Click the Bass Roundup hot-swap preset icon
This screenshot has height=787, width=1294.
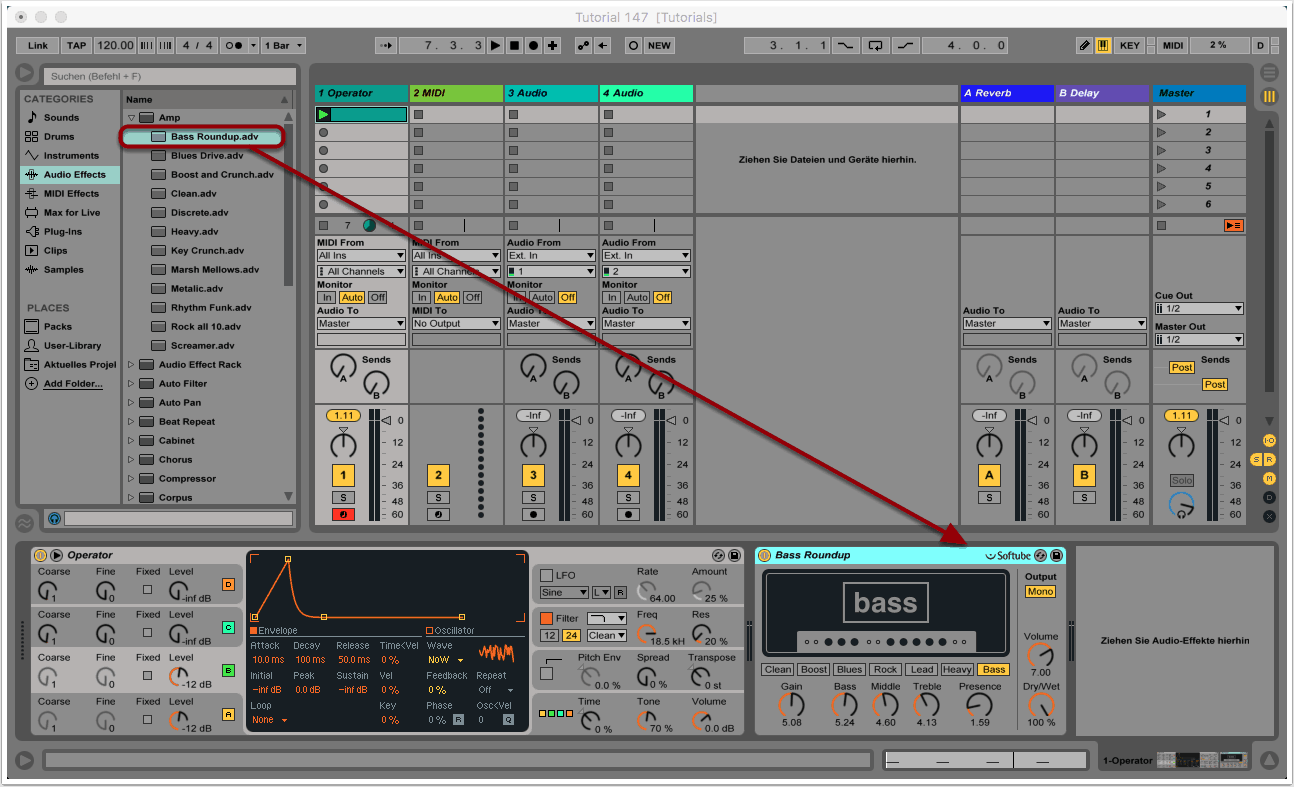coord(1040,555)
